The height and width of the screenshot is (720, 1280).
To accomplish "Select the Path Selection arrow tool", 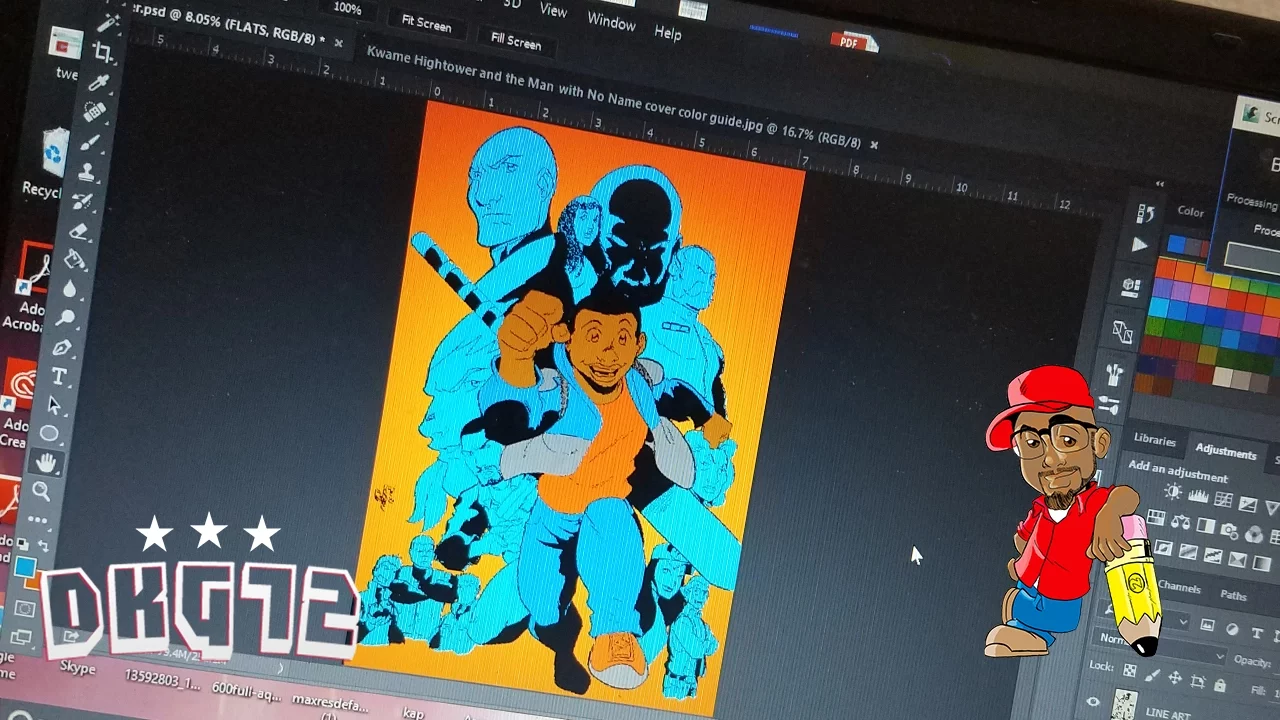I will (54, 405).
